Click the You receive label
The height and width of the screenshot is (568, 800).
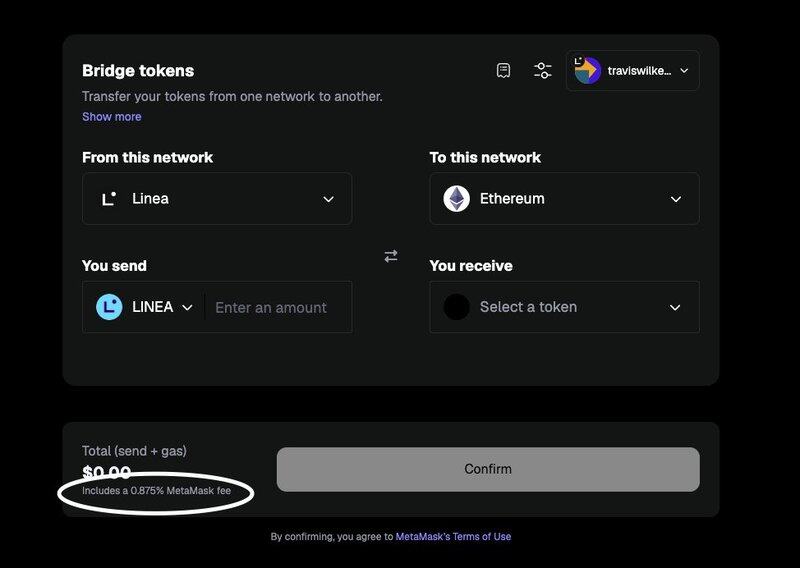(x=471, y=265)
